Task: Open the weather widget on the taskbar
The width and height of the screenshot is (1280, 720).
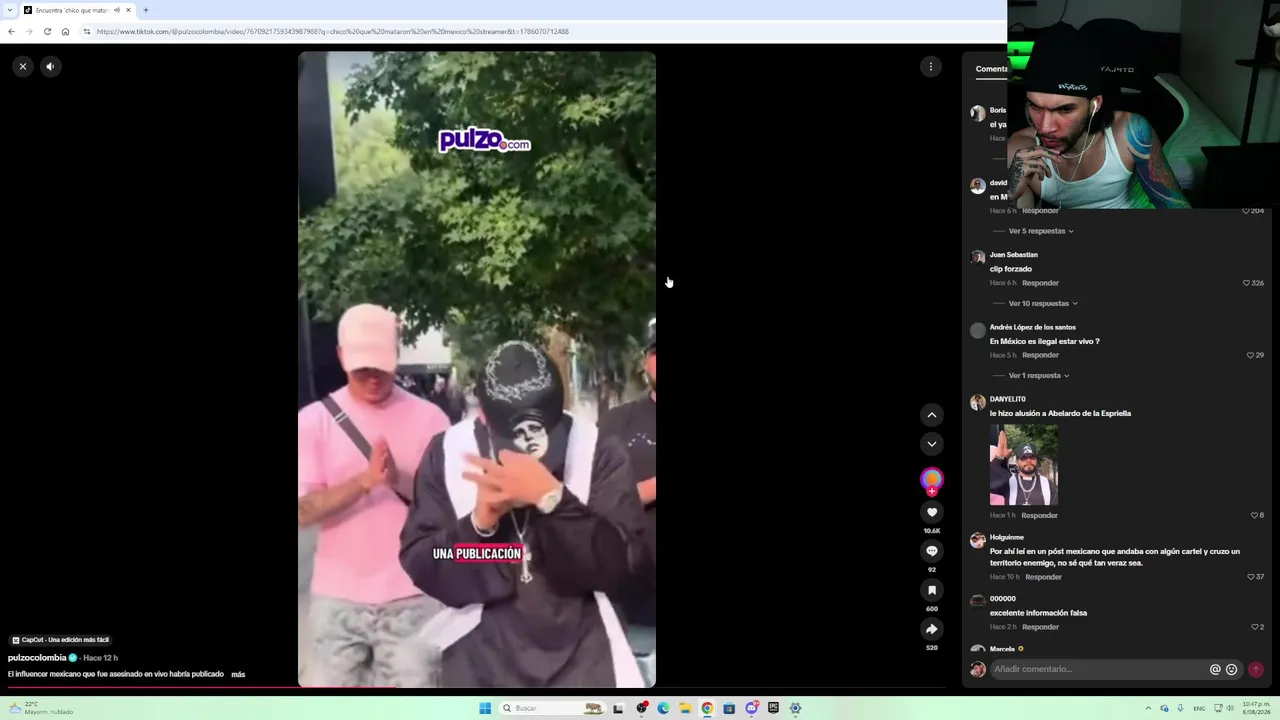Action: [x=42, y=708]
